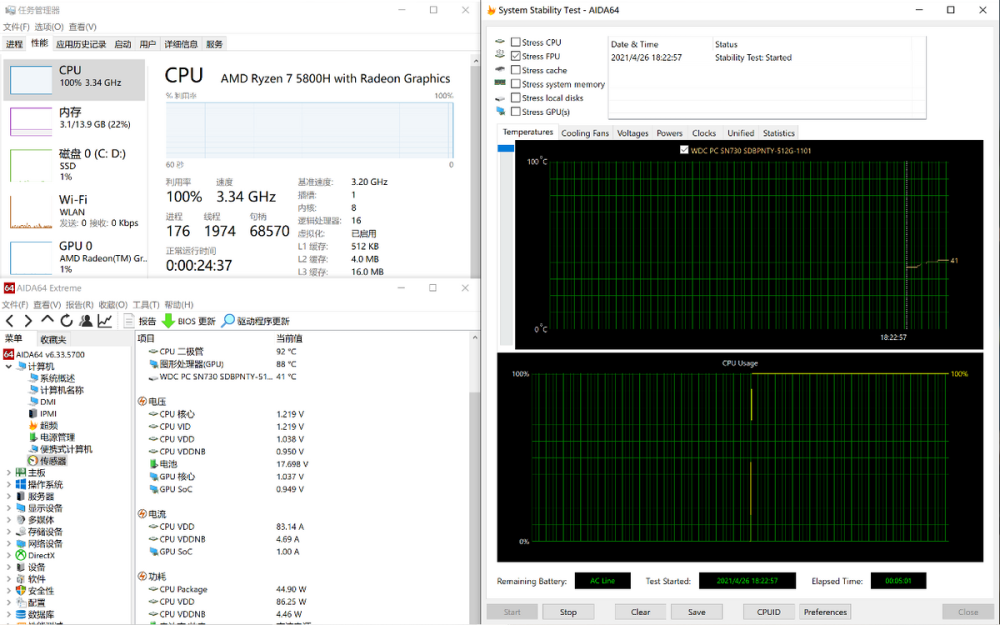The width and height of the screenshot is (1000, 625).
Task: Click the 报告 report icon in AIDA64 toolbar
Action: [129, 321]
